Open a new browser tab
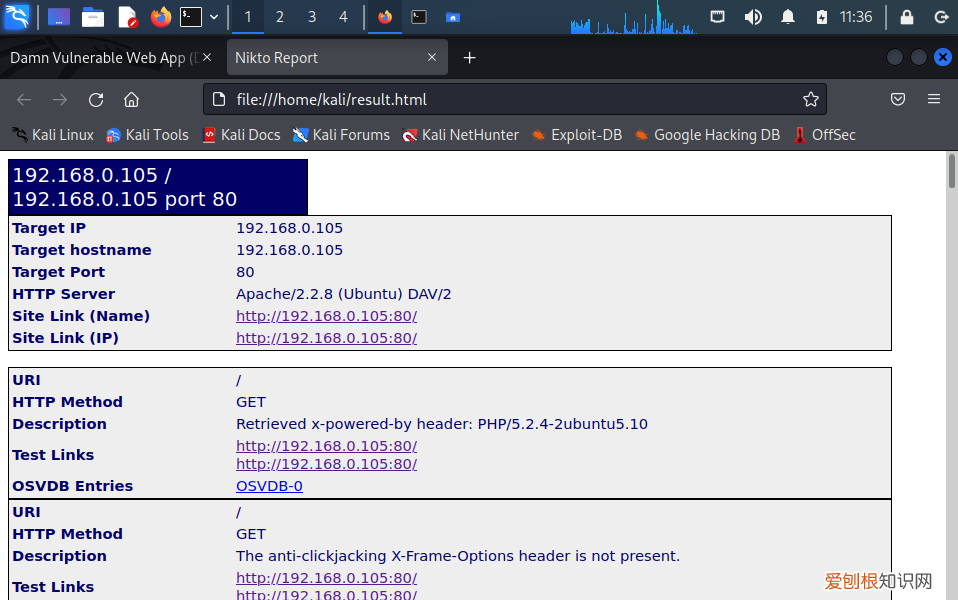 pos(469,58)
